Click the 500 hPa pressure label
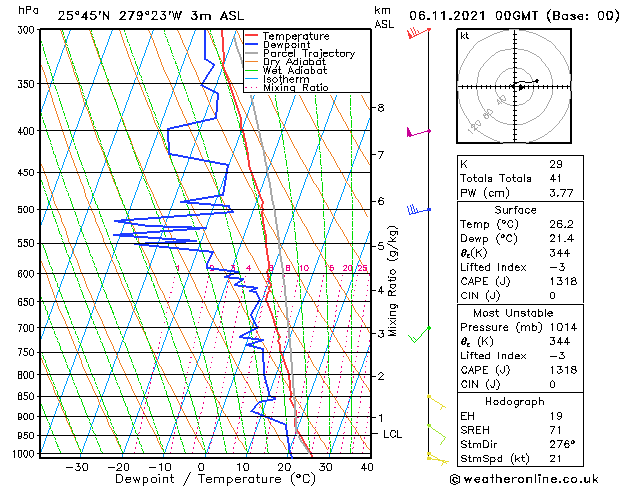629x486 pixels. pos(28,210)
